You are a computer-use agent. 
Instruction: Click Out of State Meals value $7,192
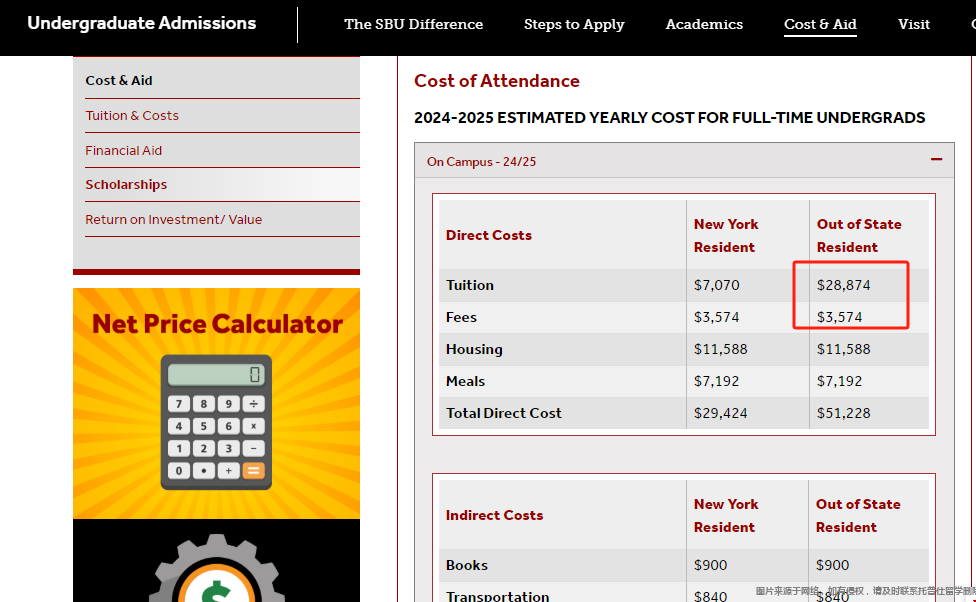click(840, 381)
